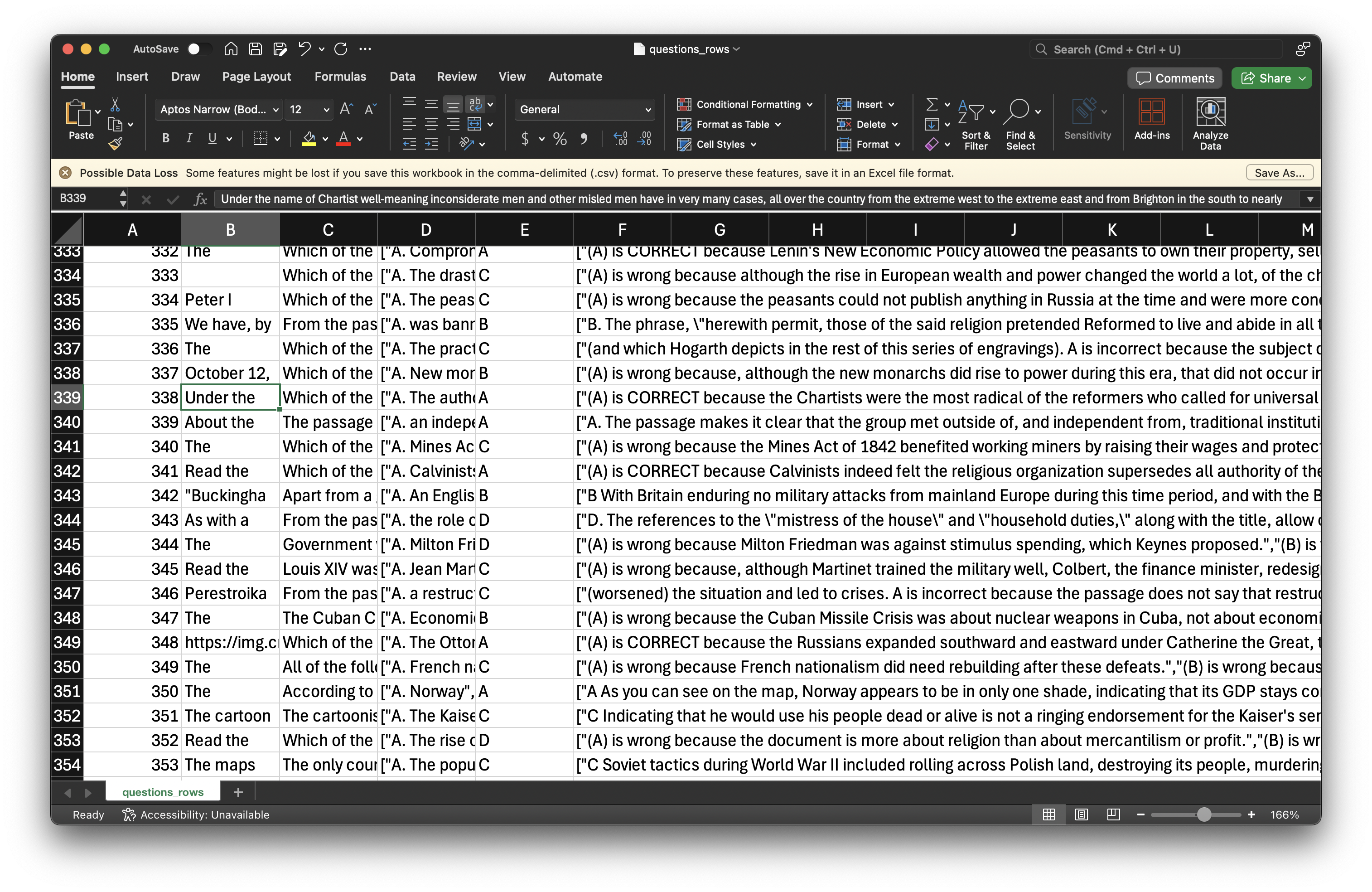Viewport: 1372px width, 892px height.
Task: Click zoom in plus button
Action: click(x=1251, y=815)
